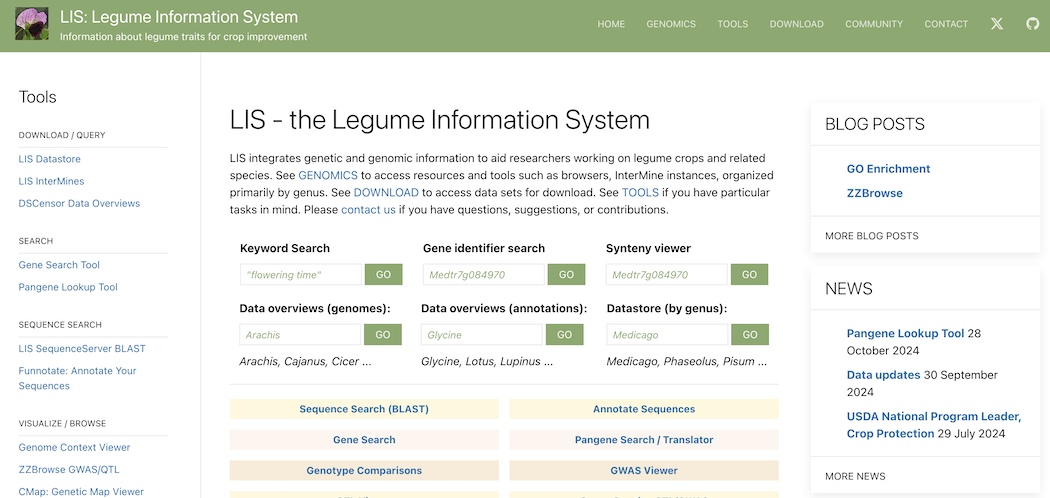
Task: Open the GENOMICS menu item
Action: pos(671,24)
